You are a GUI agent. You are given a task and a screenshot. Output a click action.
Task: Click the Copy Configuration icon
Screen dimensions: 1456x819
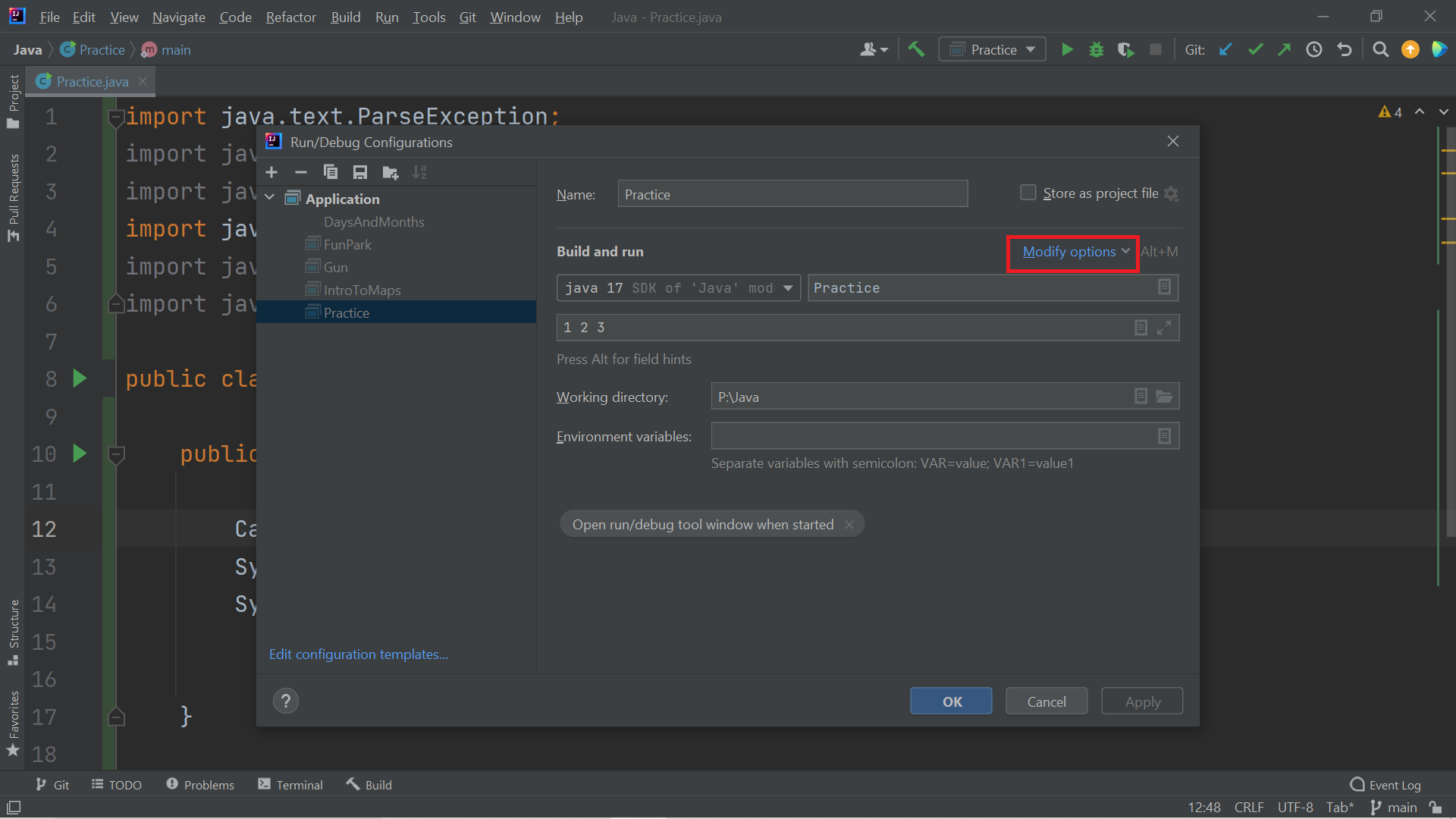click(330, 173)
